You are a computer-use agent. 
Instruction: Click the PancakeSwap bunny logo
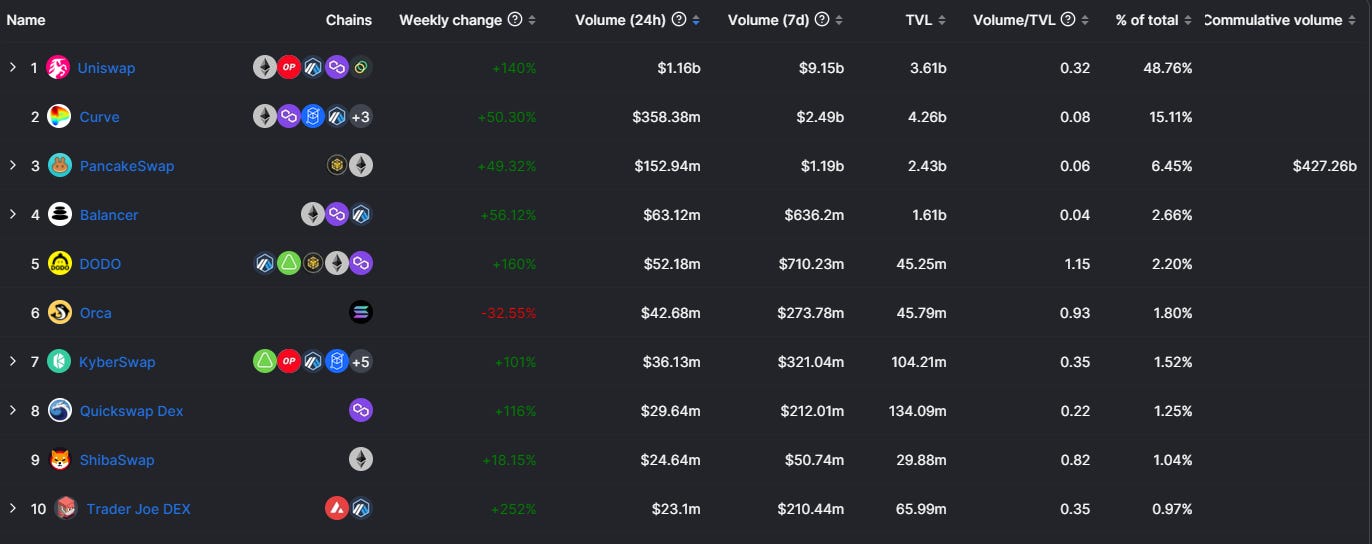pos(60,166)
